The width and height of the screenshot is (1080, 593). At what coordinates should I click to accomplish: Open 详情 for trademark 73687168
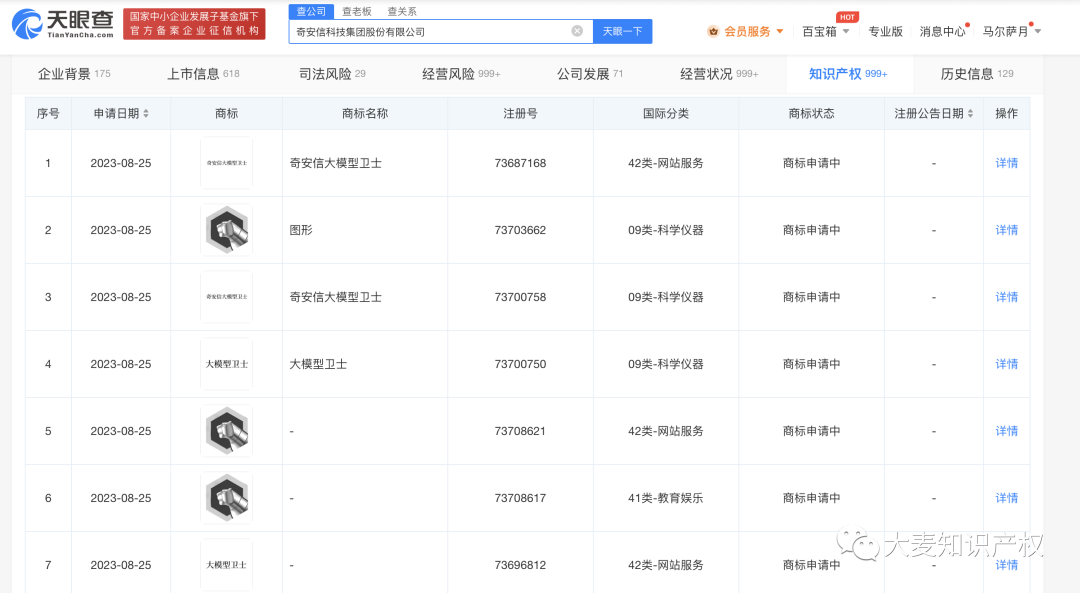point(1005,162)
